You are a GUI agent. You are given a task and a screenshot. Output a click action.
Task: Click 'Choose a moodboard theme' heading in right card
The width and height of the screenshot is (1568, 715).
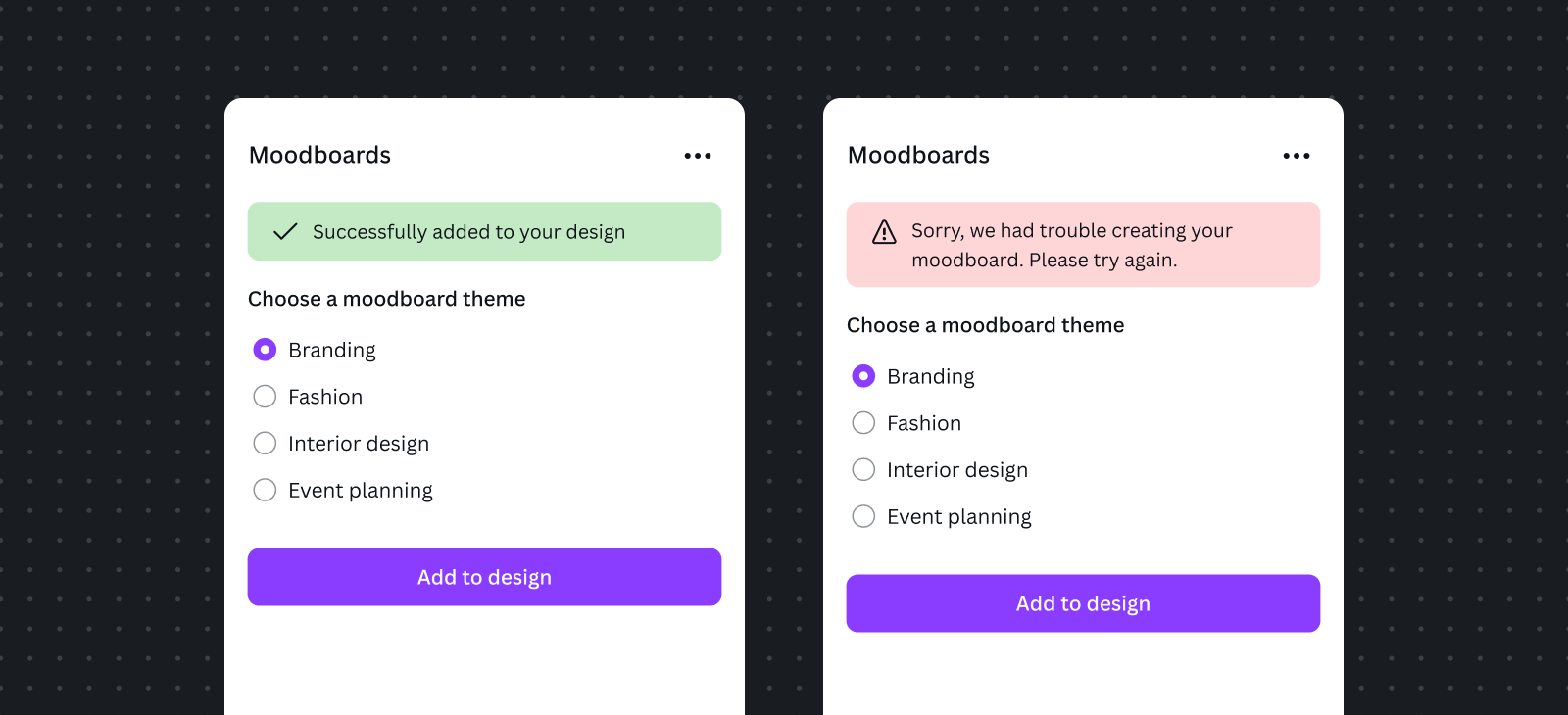[x=985, y=325]
